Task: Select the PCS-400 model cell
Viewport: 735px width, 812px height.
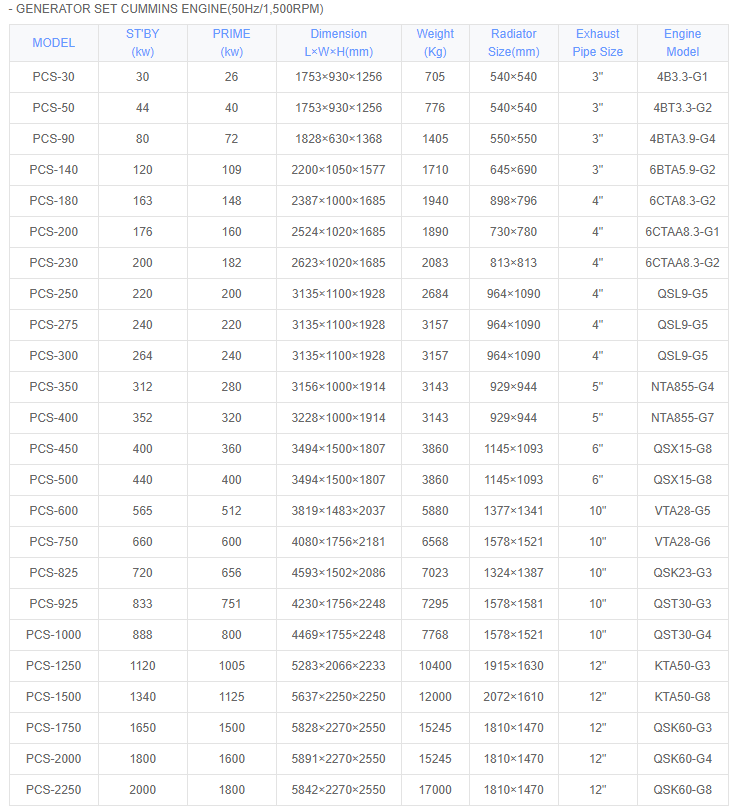Action: pos(54,418)
